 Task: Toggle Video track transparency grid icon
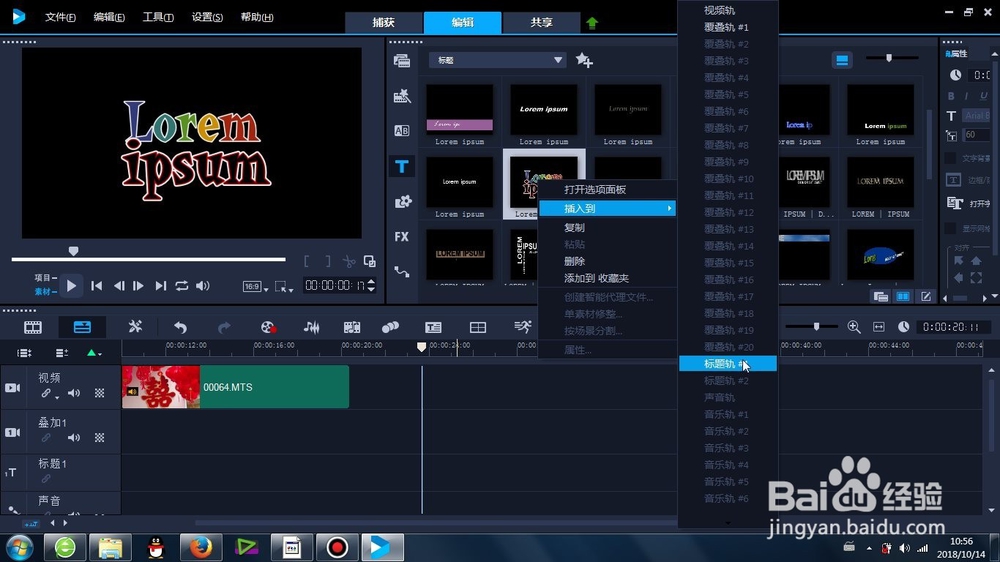tap(99, 393)
